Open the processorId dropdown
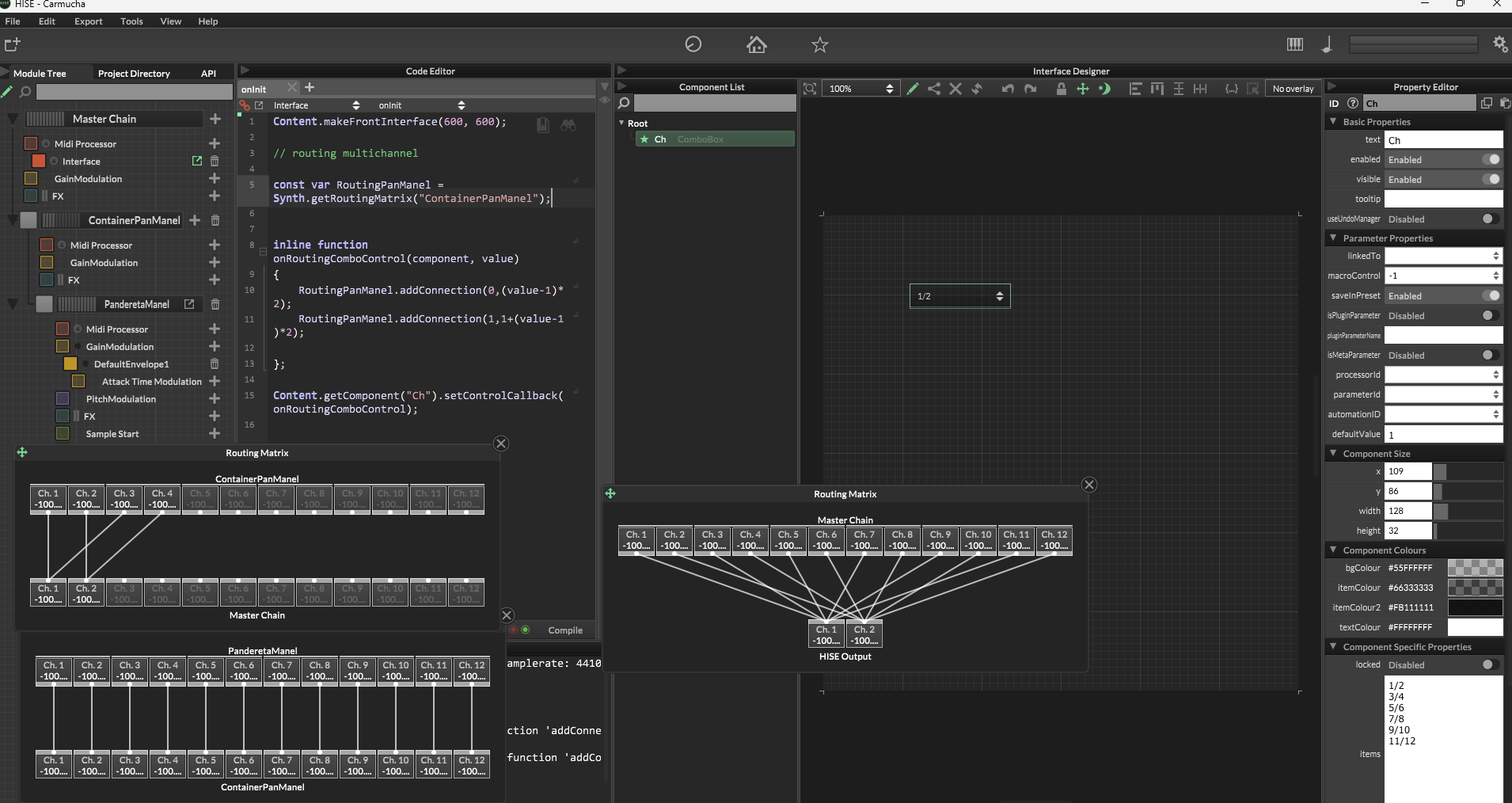Viewport: 1512px width, 803px height. coord(1443,375)
